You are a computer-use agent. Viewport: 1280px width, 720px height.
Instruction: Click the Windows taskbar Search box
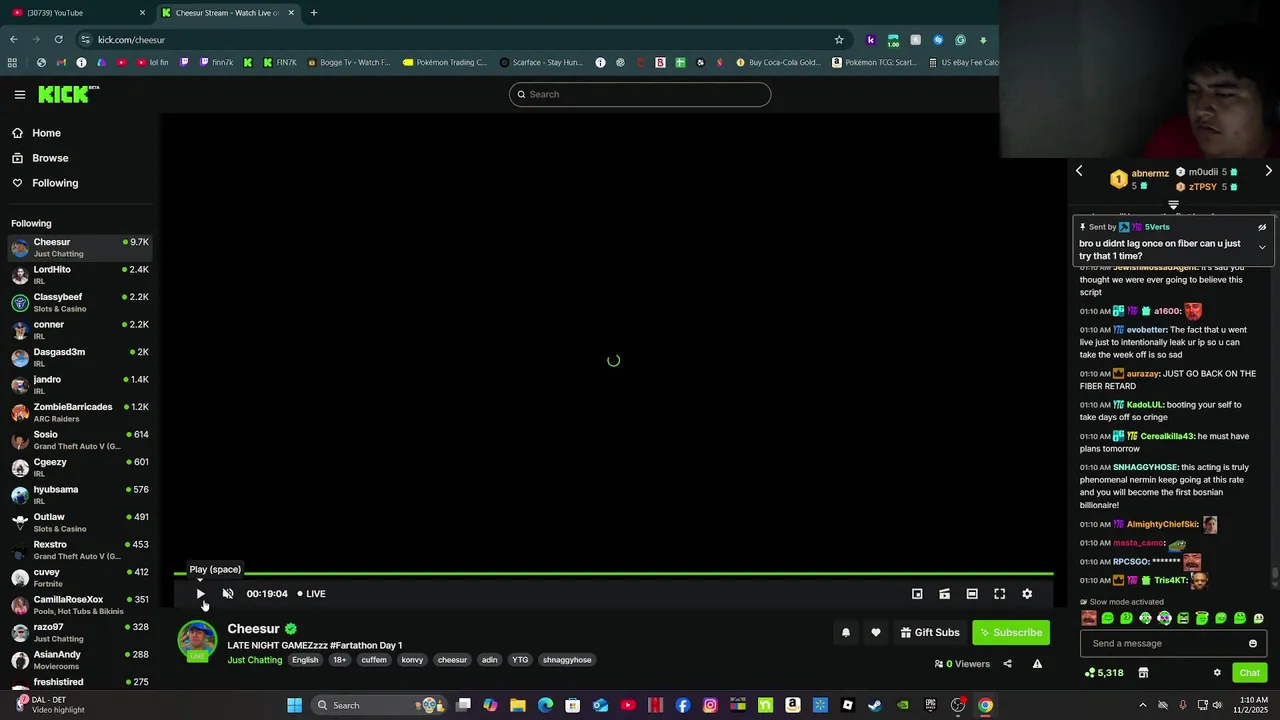coord(378,705)
